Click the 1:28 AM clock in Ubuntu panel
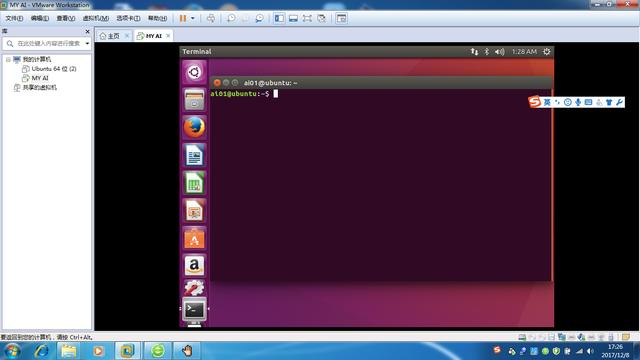 (x=524, y=51)
